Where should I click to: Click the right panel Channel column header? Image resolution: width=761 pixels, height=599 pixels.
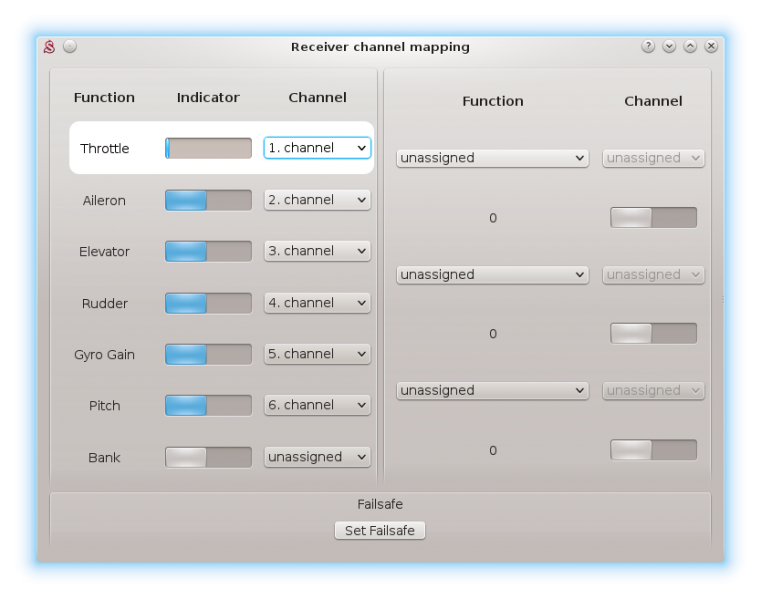653,101
